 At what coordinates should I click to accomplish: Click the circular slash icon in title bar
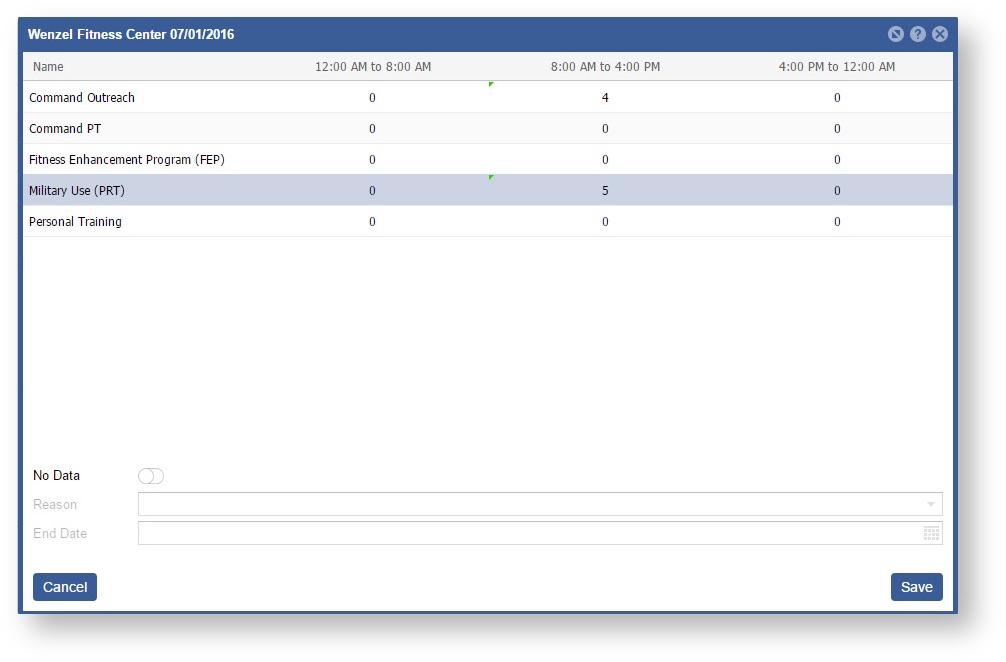tap(896, 34)
